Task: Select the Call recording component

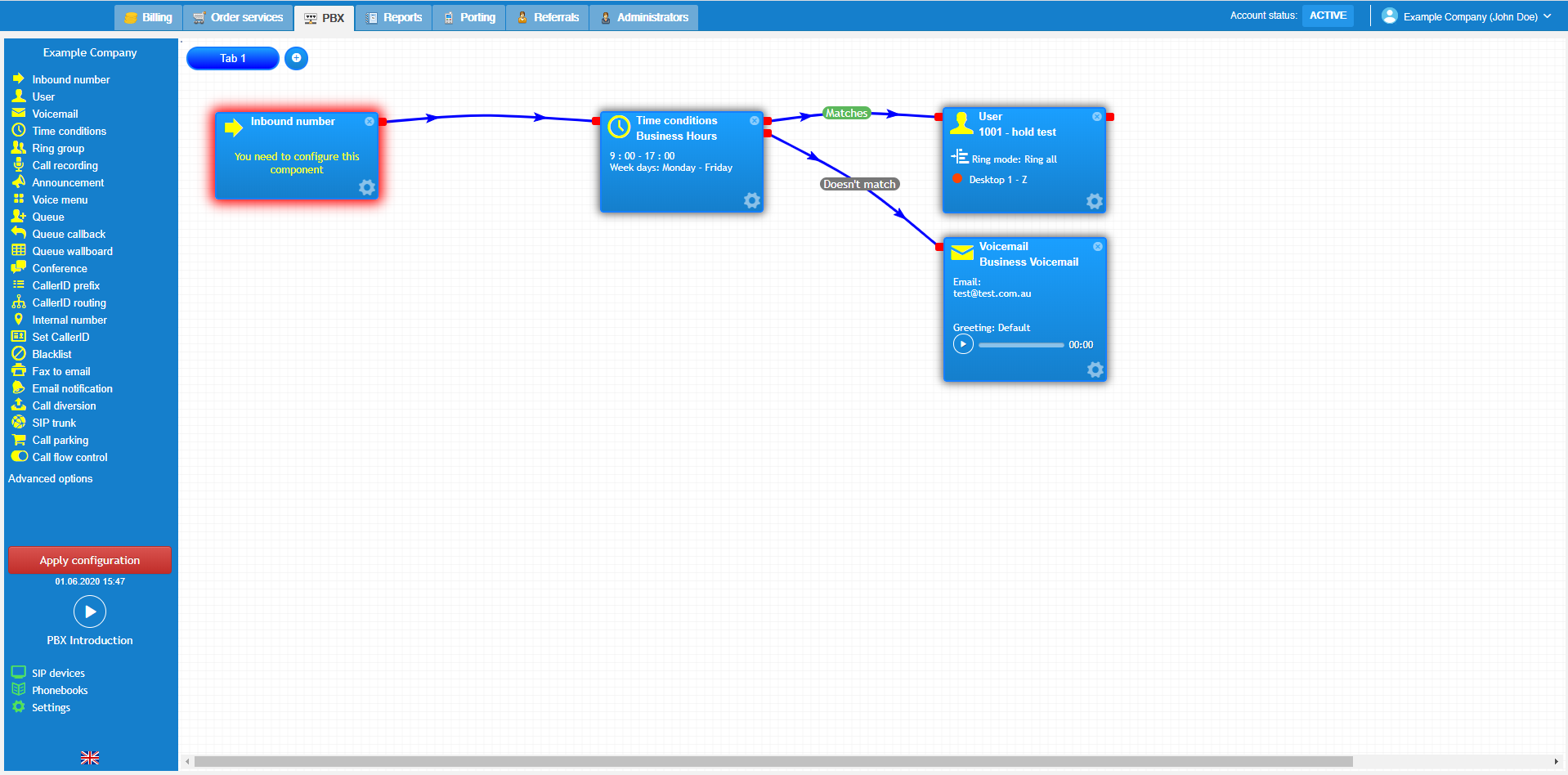Action: point(64,165)
